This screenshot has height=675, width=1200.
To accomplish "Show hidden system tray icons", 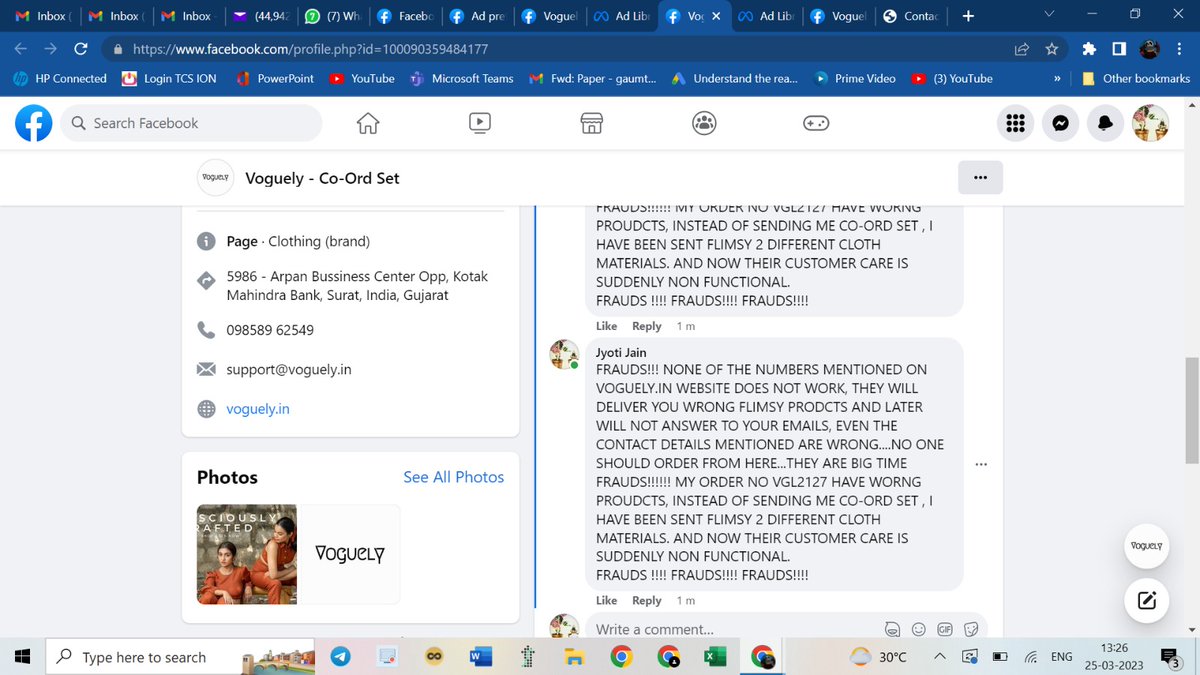I will click(939, 656).
